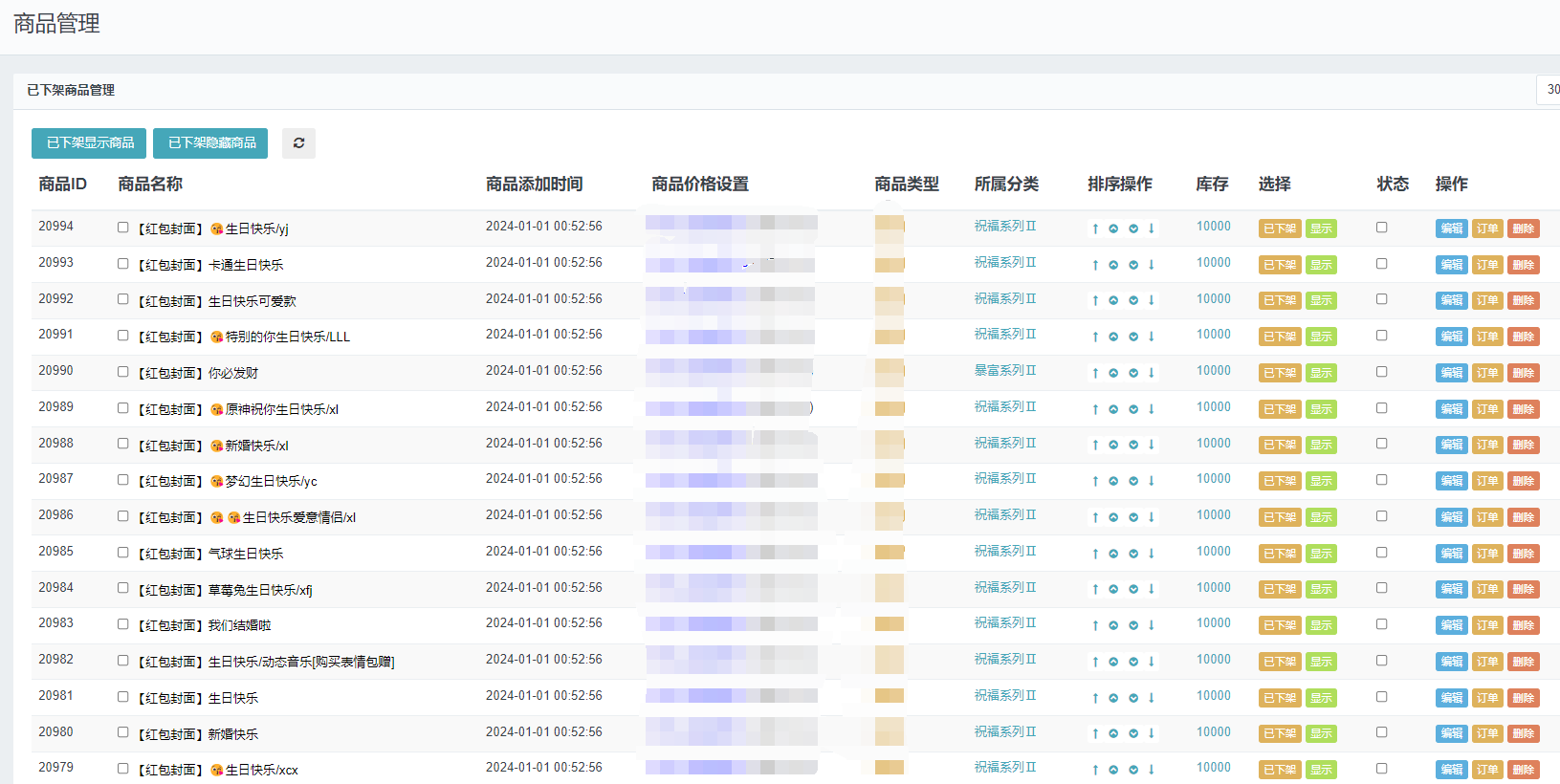Move product 20985 up one position

1113,554
